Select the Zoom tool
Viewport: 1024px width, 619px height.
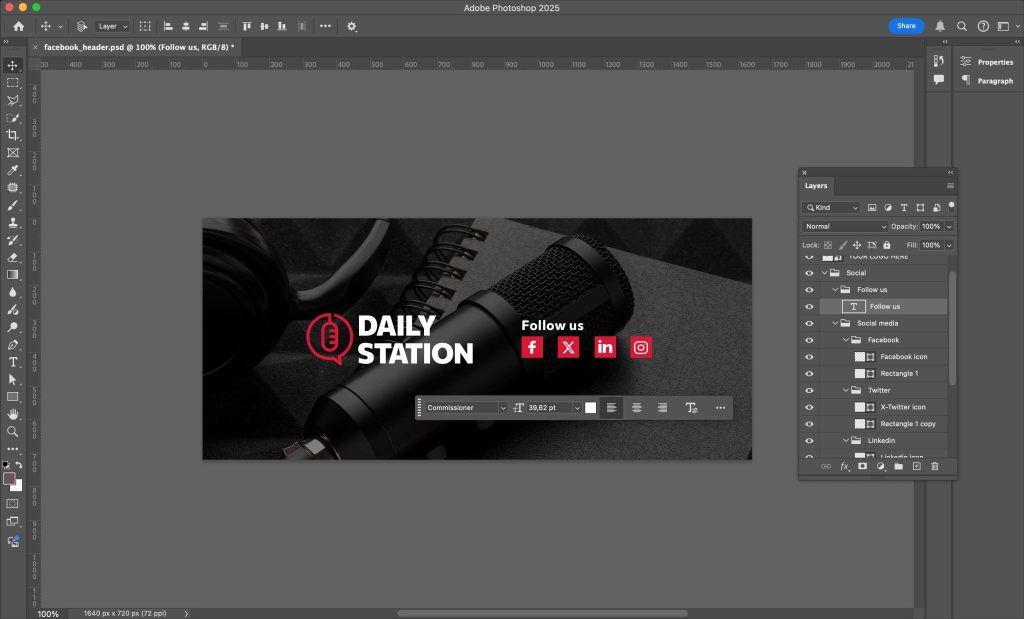[x=13, y=432]
